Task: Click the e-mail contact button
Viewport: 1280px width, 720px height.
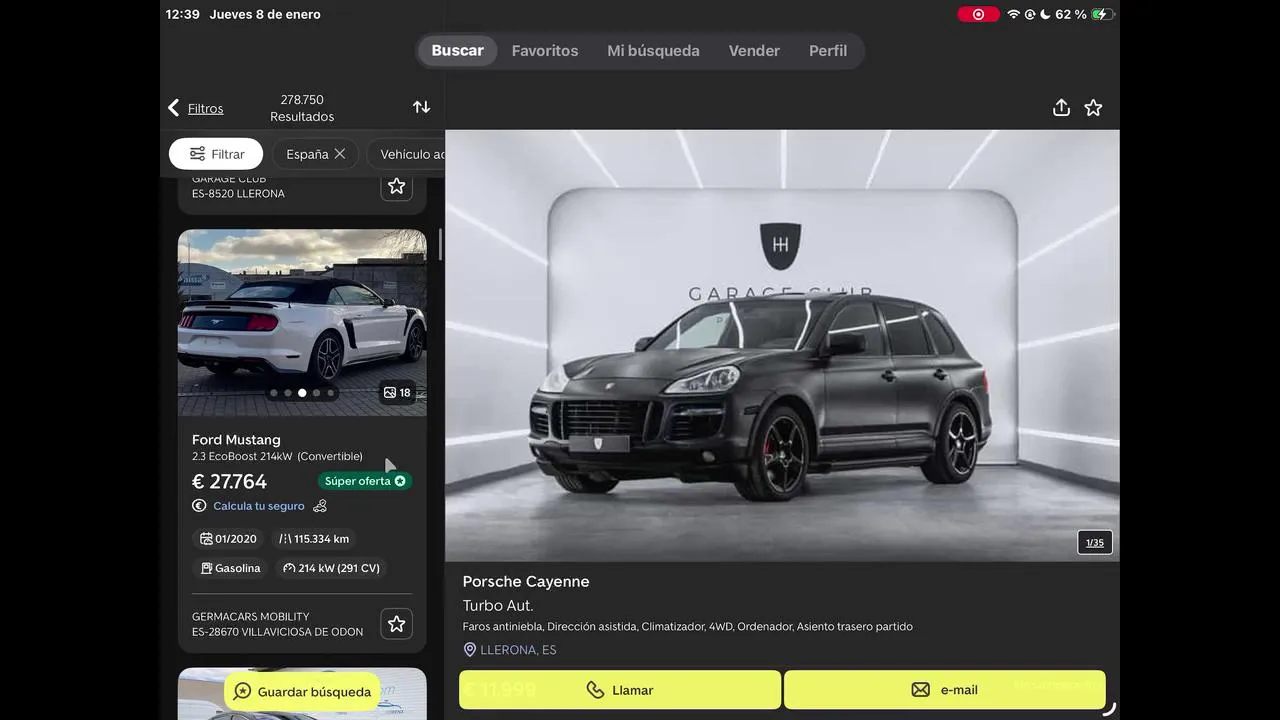Action: click(945, 690)
